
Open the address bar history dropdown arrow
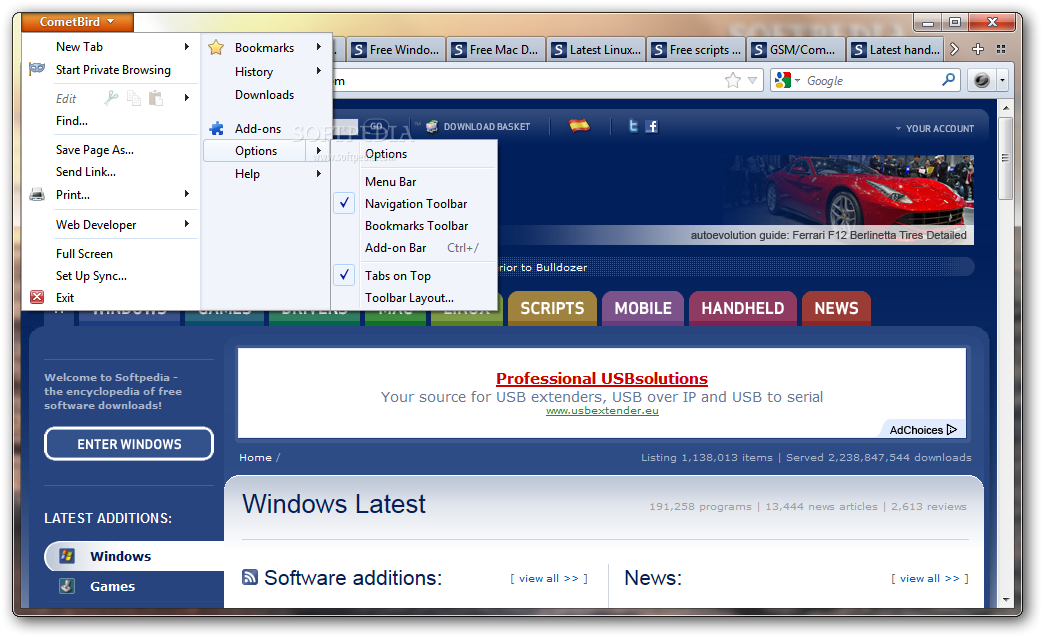pos(752,80)
